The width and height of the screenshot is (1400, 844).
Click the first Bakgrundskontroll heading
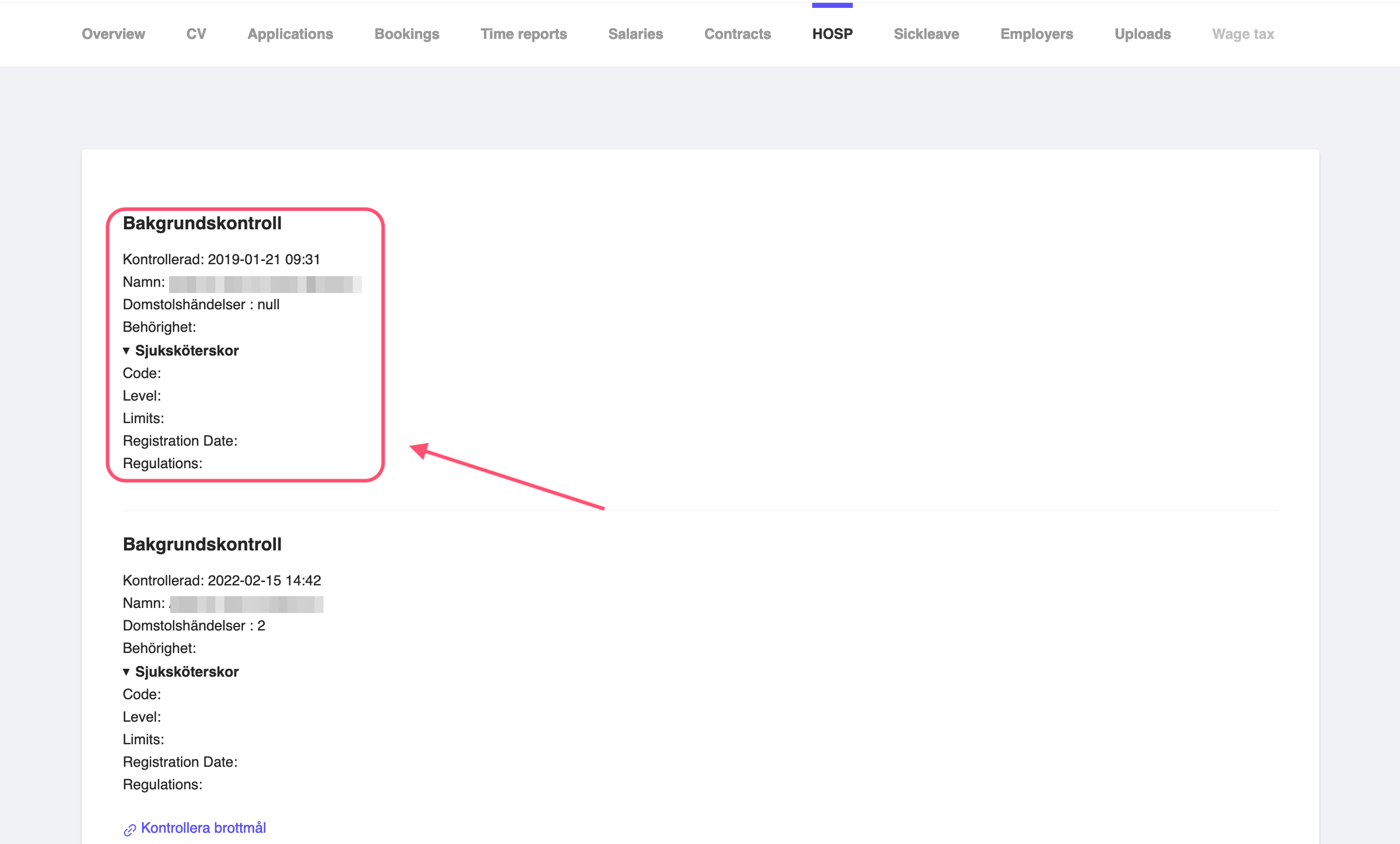202,223
